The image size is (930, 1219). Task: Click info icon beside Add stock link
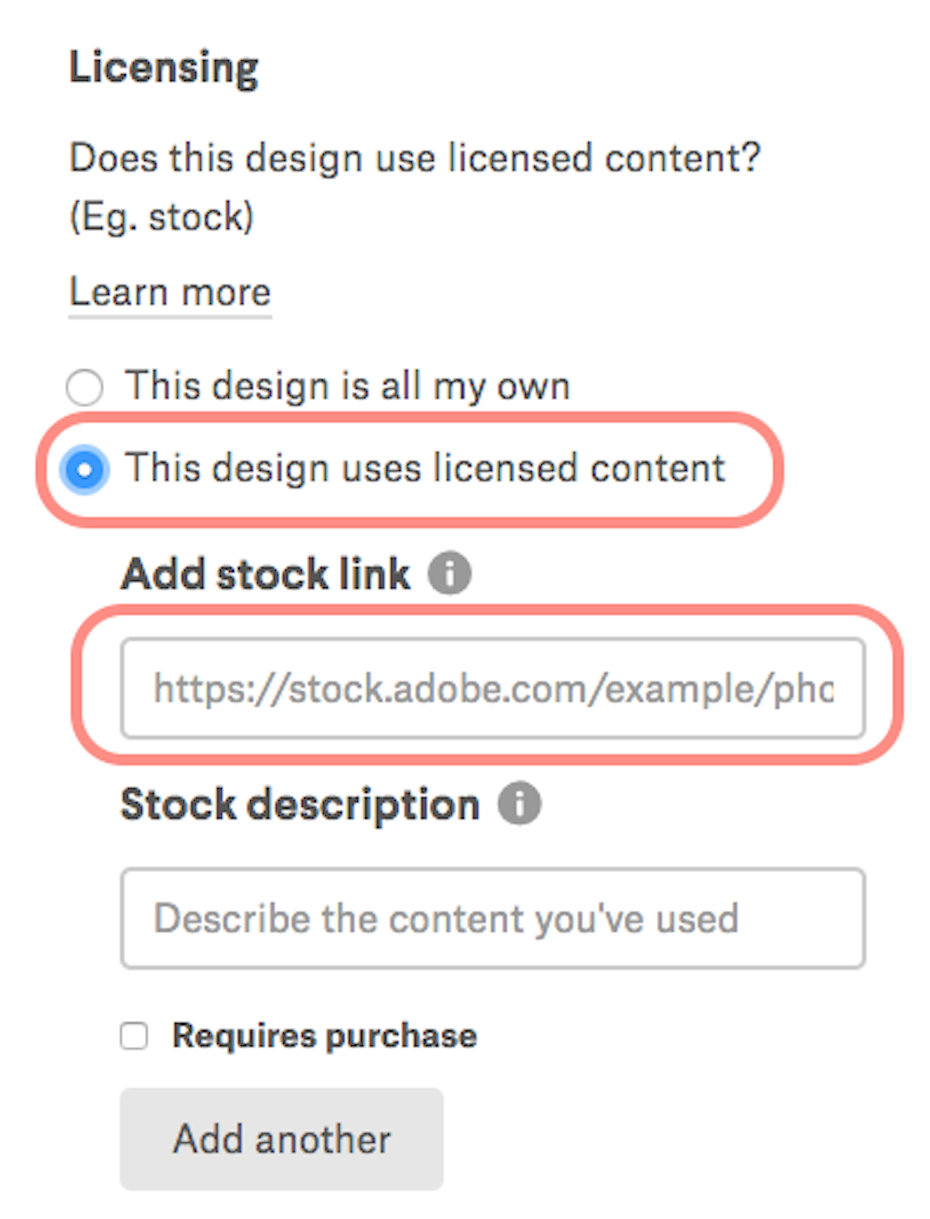point(449,574)
